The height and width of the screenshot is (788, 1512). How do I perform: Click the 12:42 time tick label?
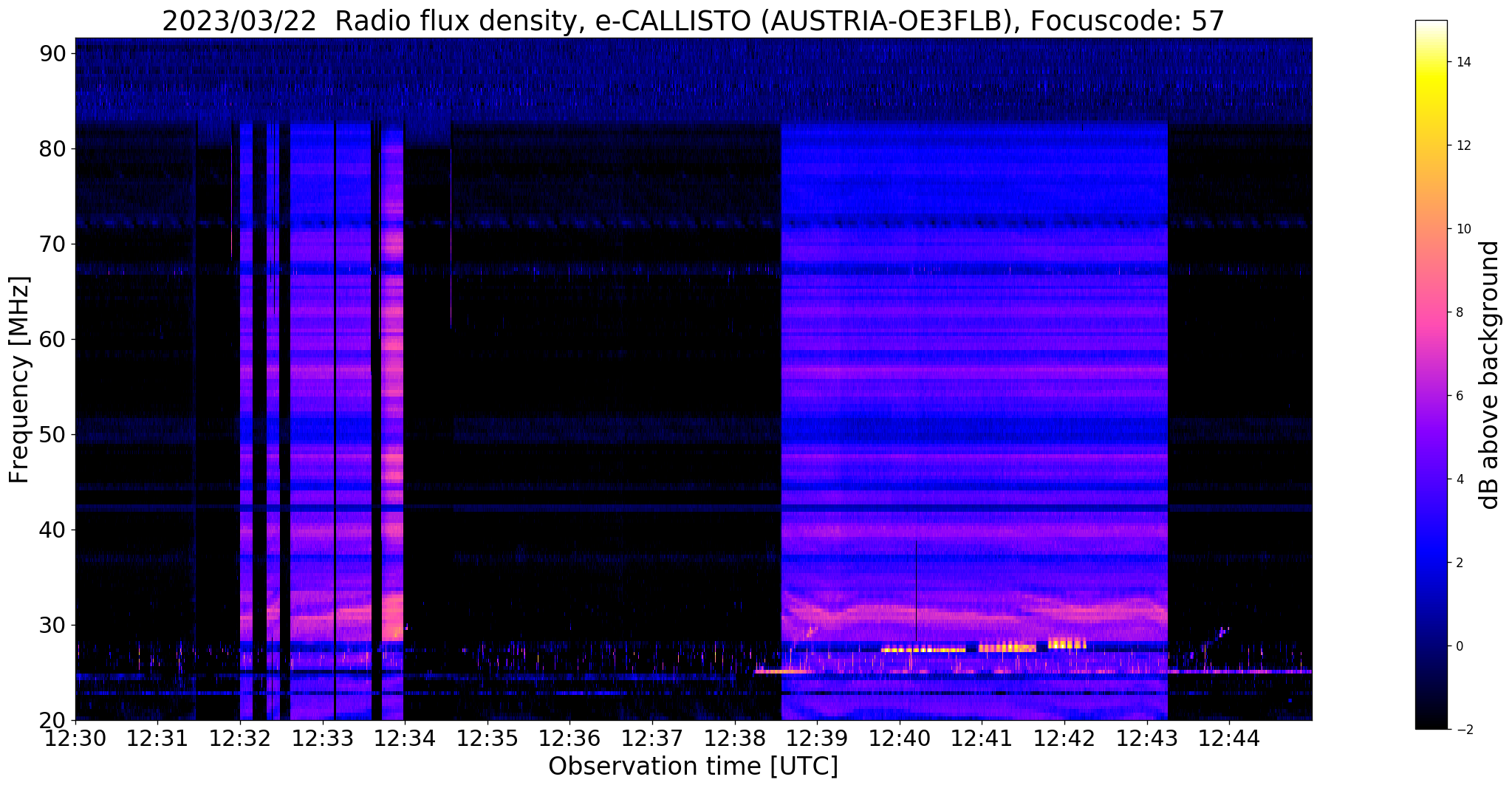tap(1064, 738)
